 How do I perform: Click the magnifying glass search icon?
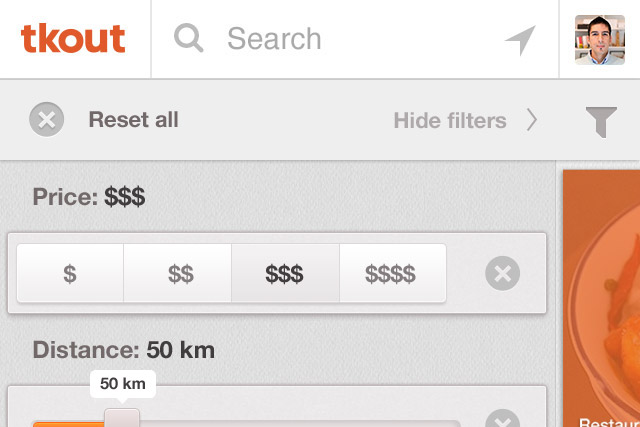(x=188, y=38)
